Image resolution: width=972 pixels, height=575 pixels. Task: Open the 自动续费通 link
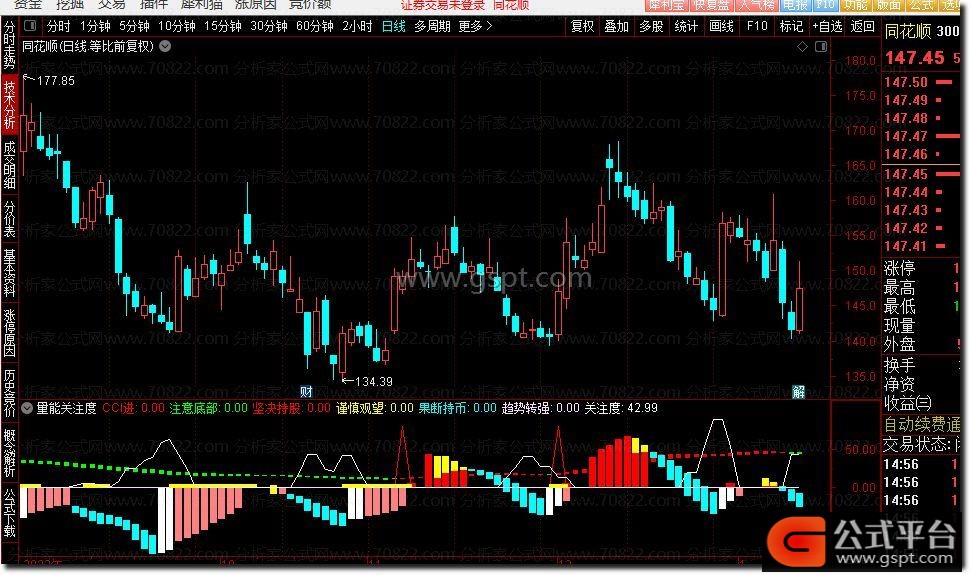pos(922,424)
